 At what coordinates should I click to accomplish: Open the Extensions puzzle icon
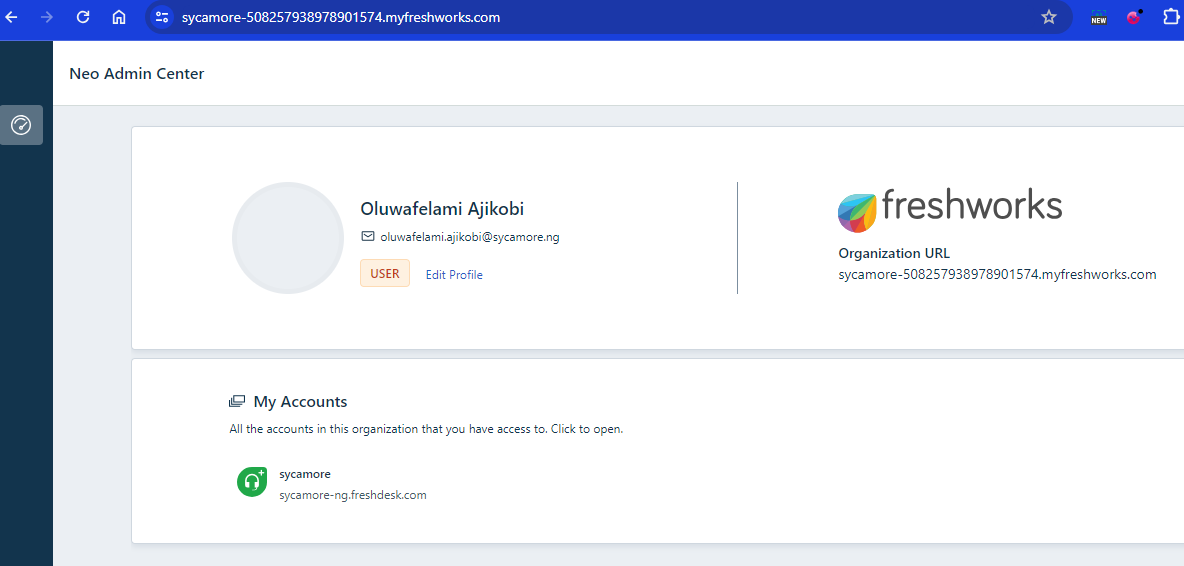point(1170,17)
